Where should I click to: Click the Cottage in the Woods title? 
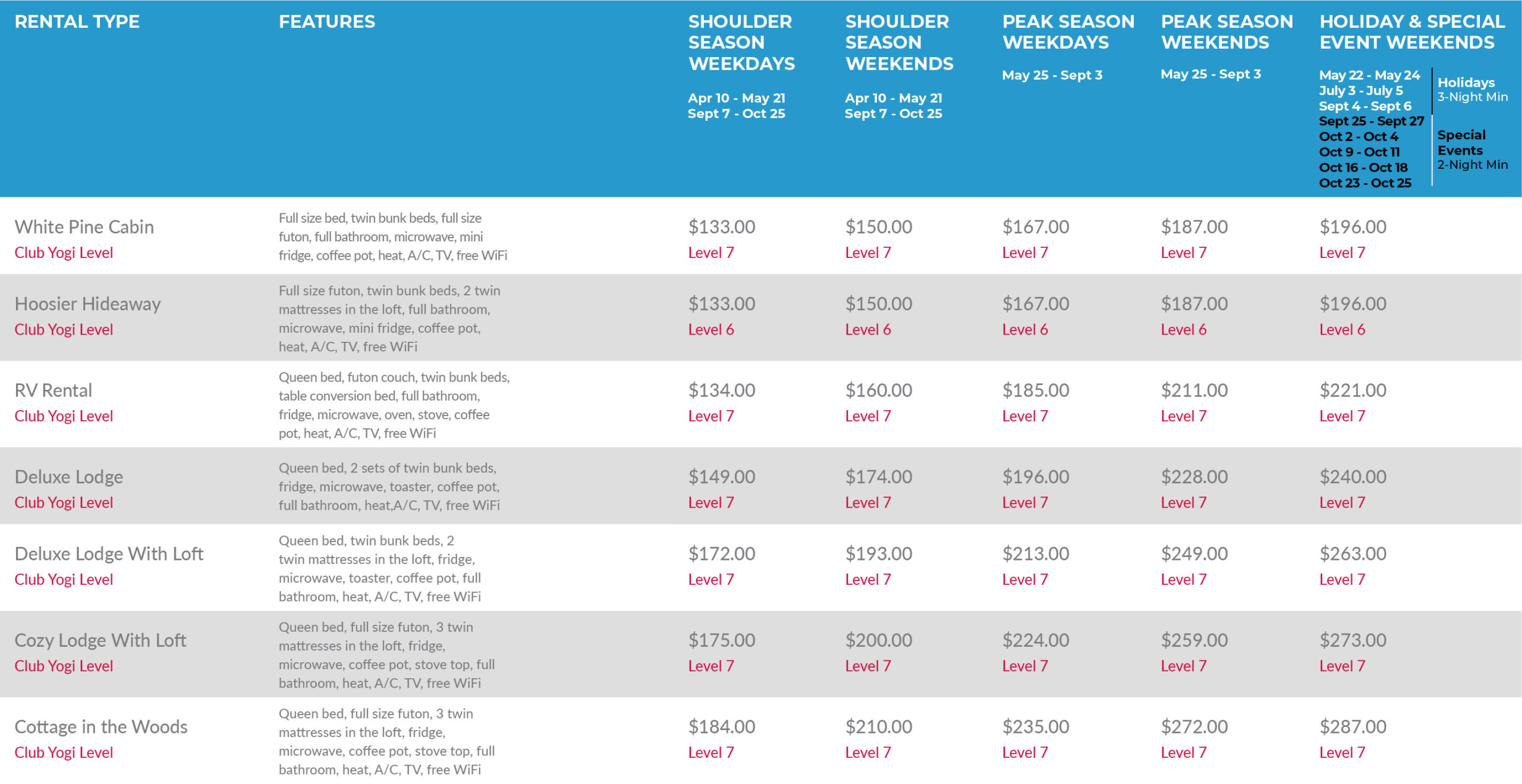(x=100, y=726)
